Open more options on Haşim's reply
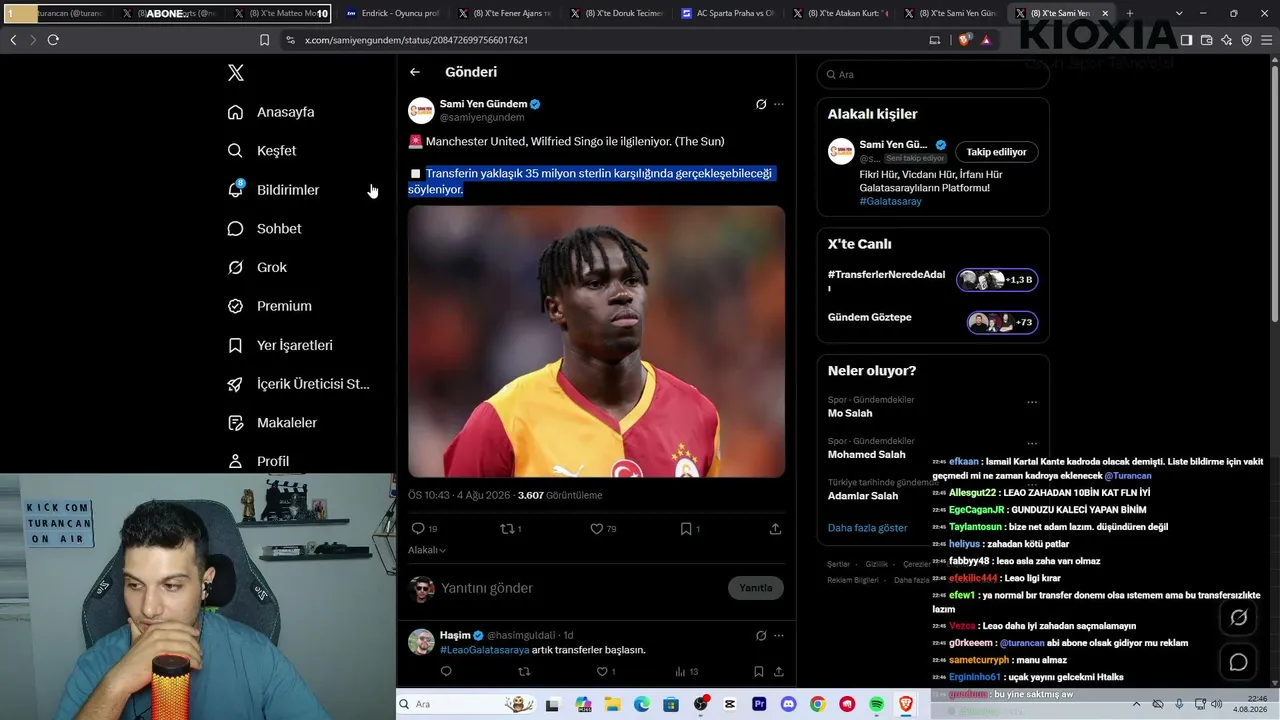This screenshot has width=1280, height=720. pyautogui.click(x=779, y=635)
